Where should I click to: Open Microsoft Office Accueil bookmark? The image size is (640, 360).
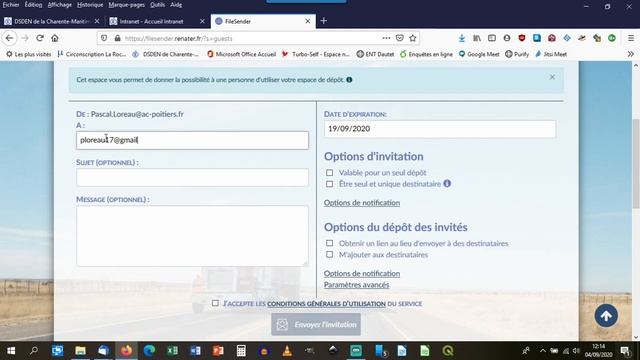[242, 54]
